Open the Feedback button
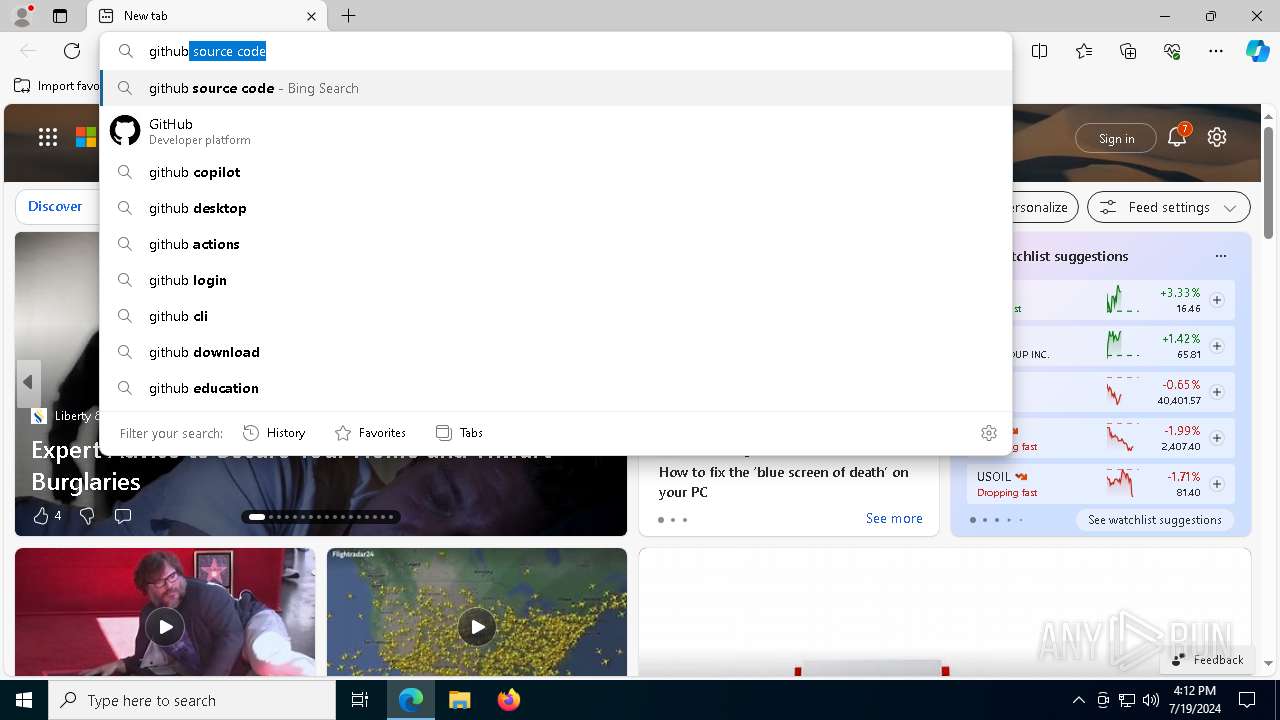The height and width of the screenshot is (720, 1280). point(1207,660)
